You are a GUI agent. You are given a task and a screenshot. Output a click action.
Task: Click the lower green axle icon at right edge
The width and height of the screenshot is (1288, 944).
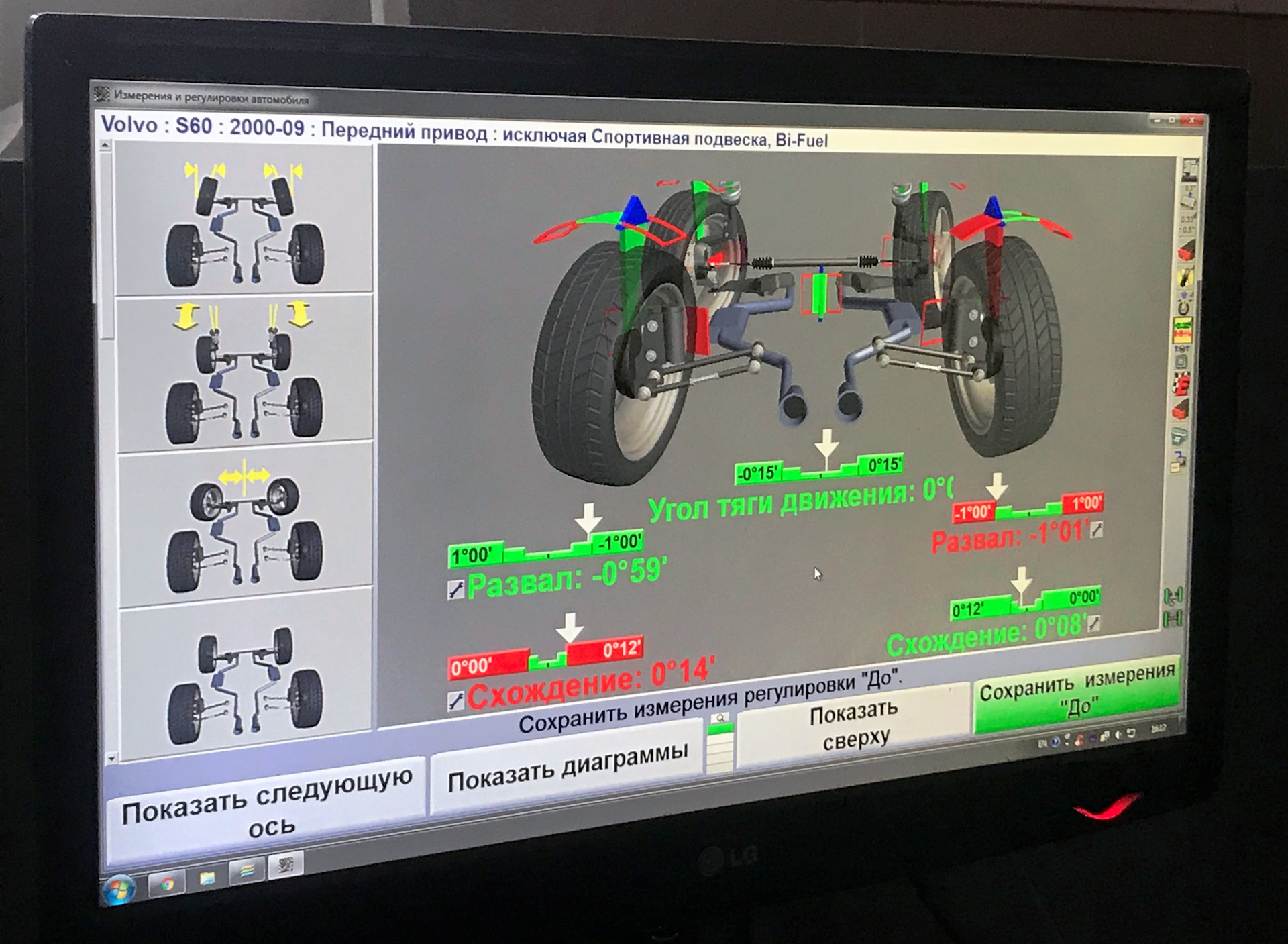[x=1172, y=618]
